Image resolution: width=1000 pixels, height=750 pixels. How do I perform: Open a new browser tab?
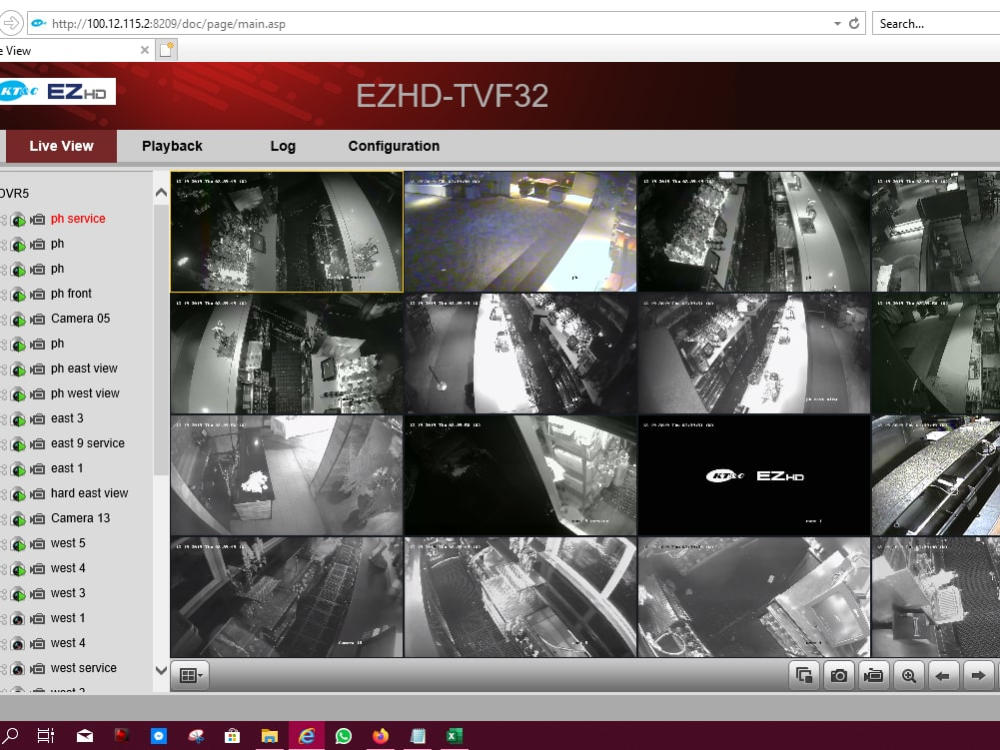(x=166, y=50)
